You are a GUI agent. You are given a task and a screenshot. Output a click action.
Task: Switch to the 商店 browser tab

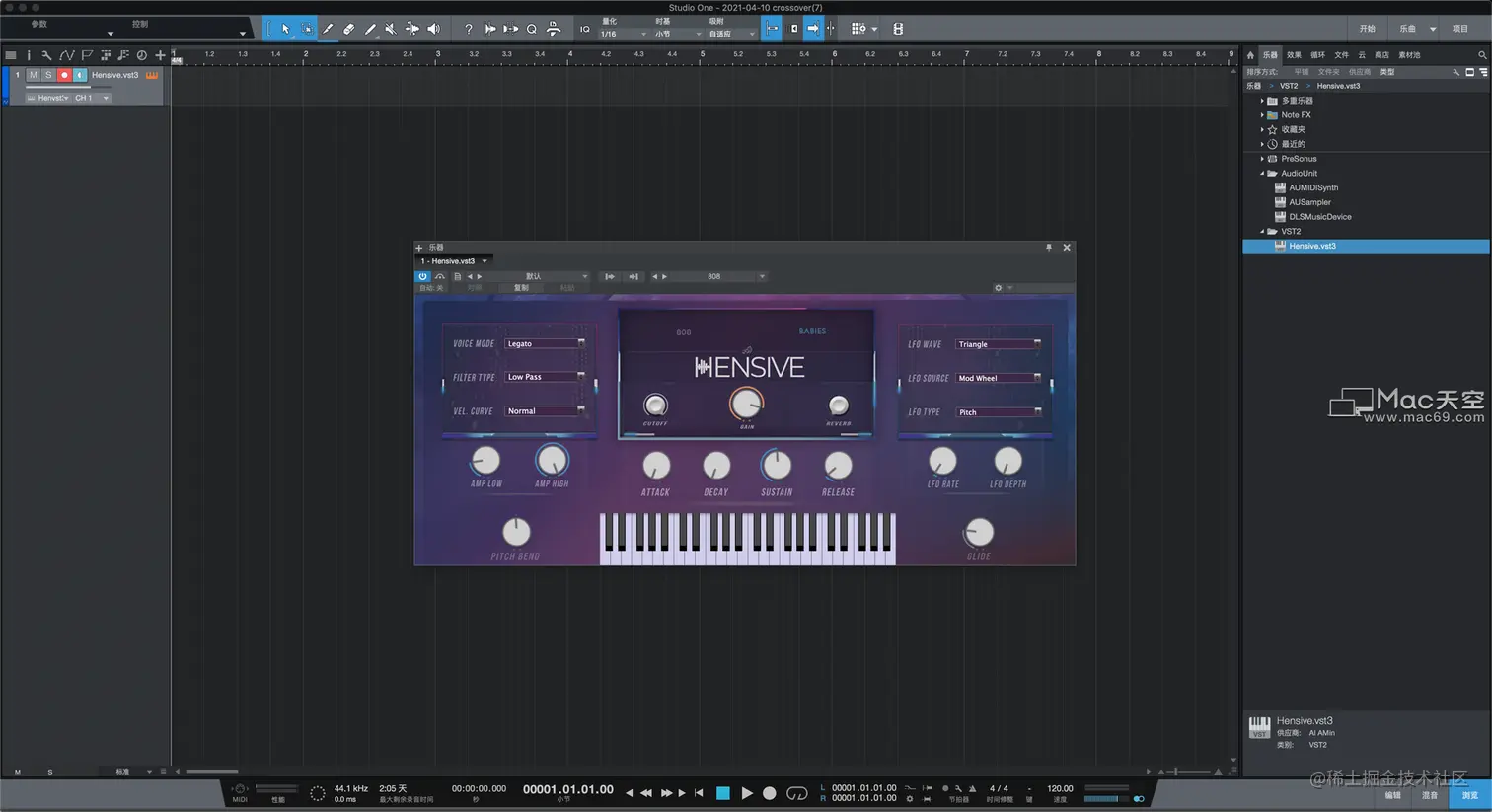[x=1381, y=55]
